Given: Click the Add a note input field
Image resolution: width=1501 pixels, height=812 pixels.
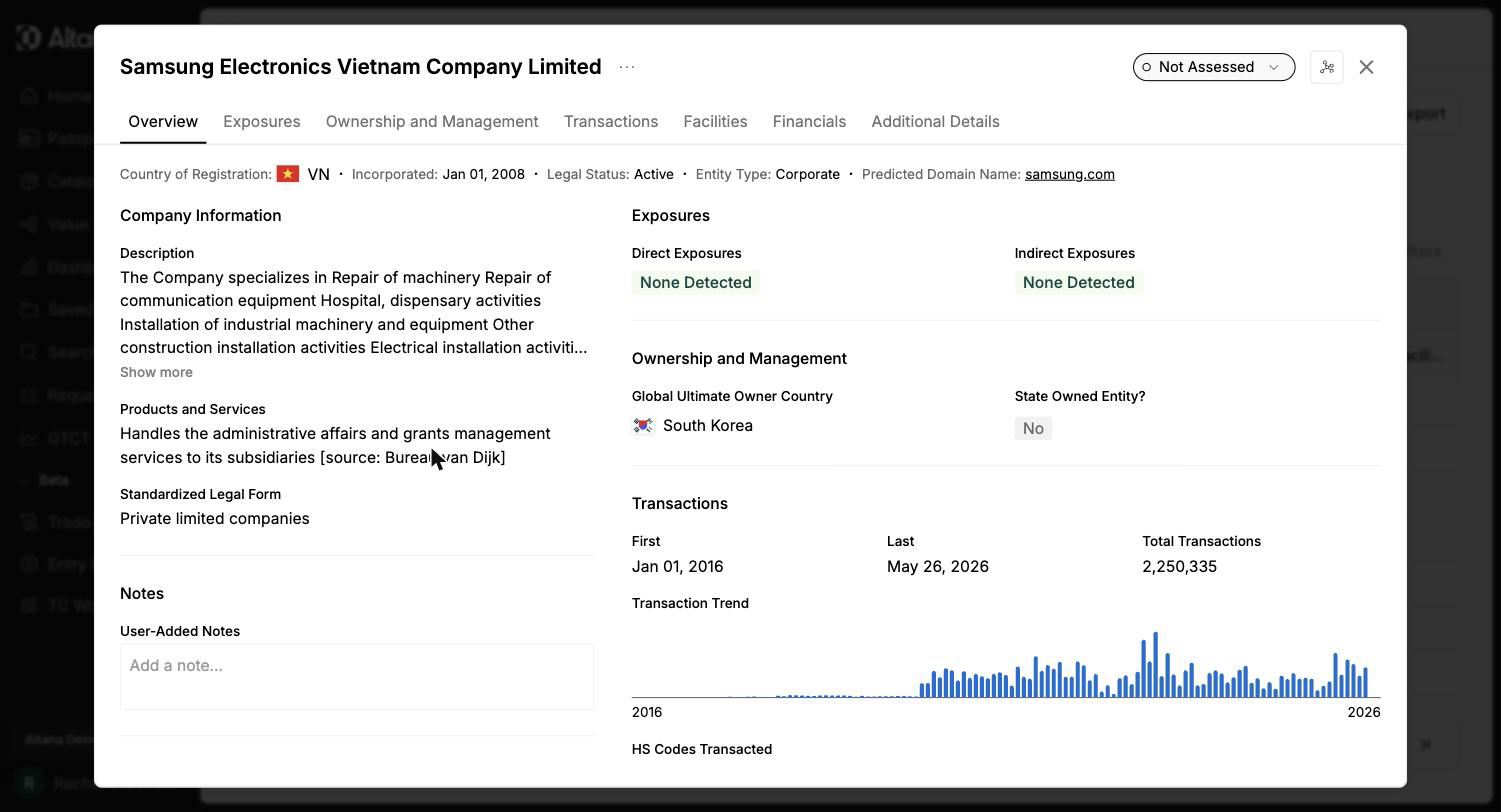Looking at the screenshot, I should [357, 677].
